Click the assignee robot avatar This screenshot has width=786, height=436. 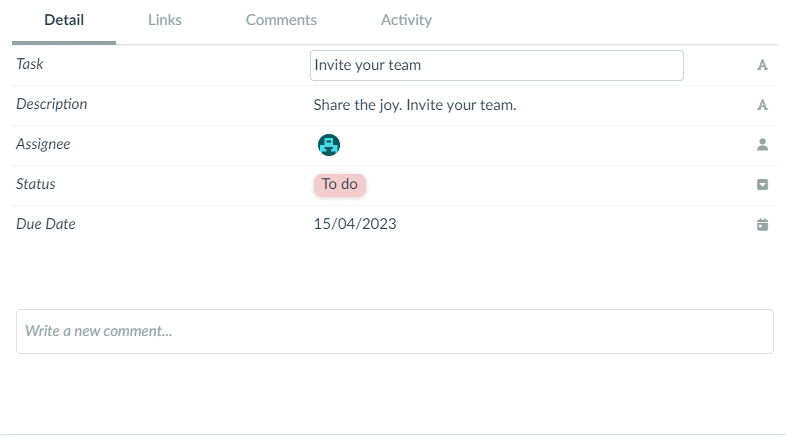[329, 145]
